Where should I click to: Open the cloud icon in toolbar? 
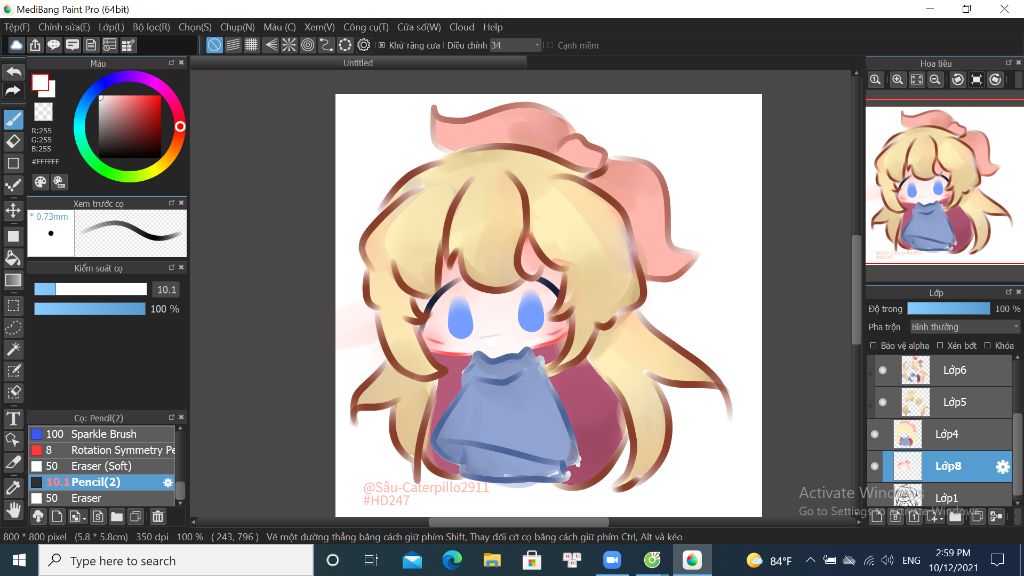(x=16, y=45)
